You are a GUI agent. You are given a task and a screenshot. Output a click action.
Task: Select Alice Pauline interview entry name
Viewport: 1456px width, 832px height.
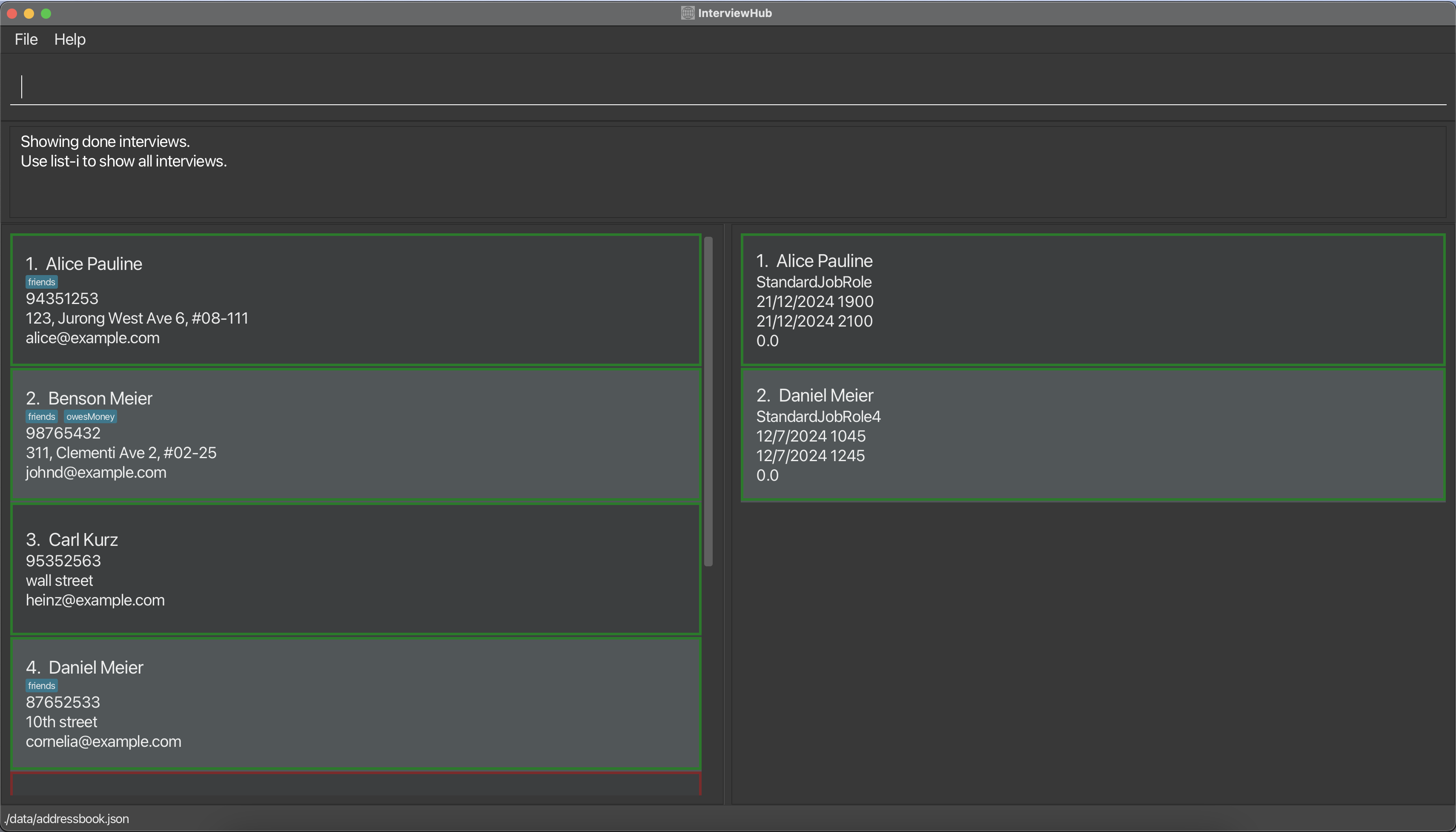tap(824, 261)
